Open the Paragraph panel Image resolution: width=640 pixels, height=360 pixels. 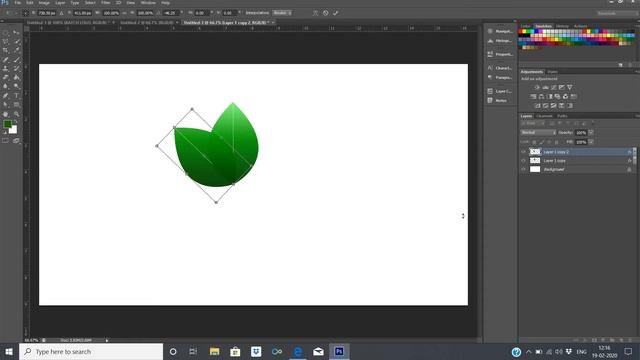[x=500, y=78]
